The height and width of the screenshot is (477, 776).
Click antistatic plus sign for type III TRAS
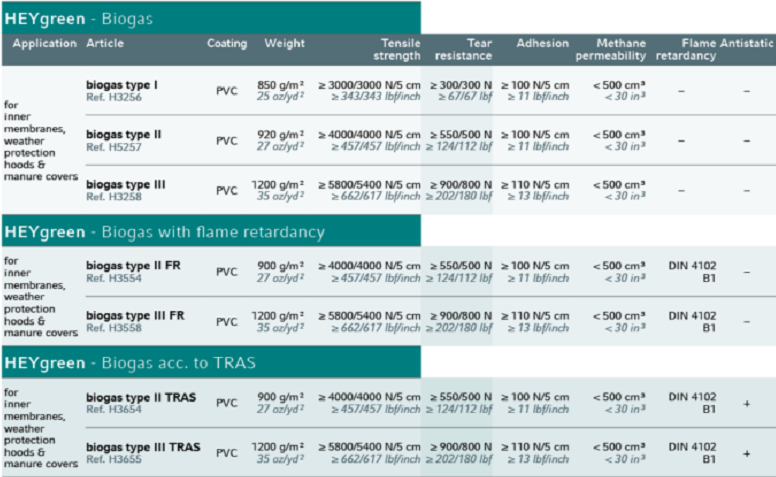[x=746, y=453]
